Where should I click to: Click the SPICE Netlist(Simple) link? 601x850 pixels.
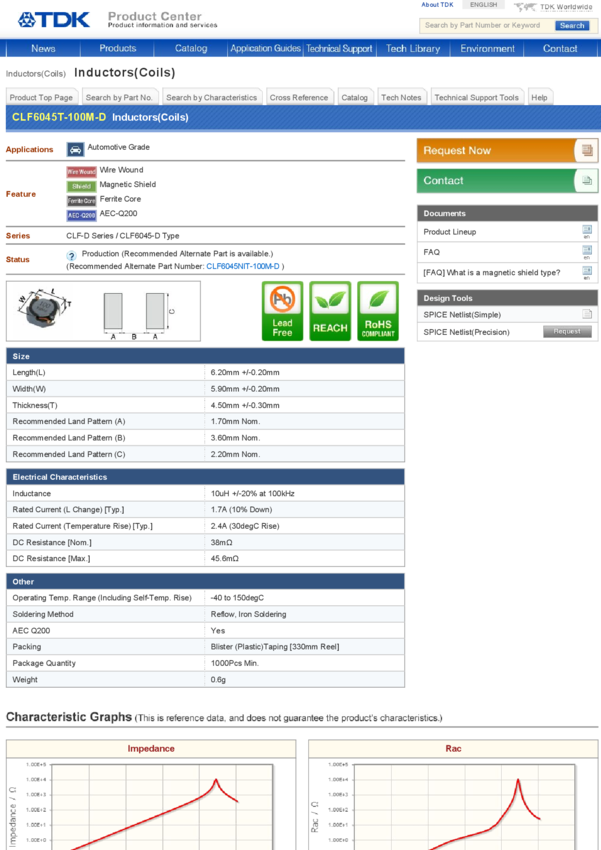[x=462, y=314]
